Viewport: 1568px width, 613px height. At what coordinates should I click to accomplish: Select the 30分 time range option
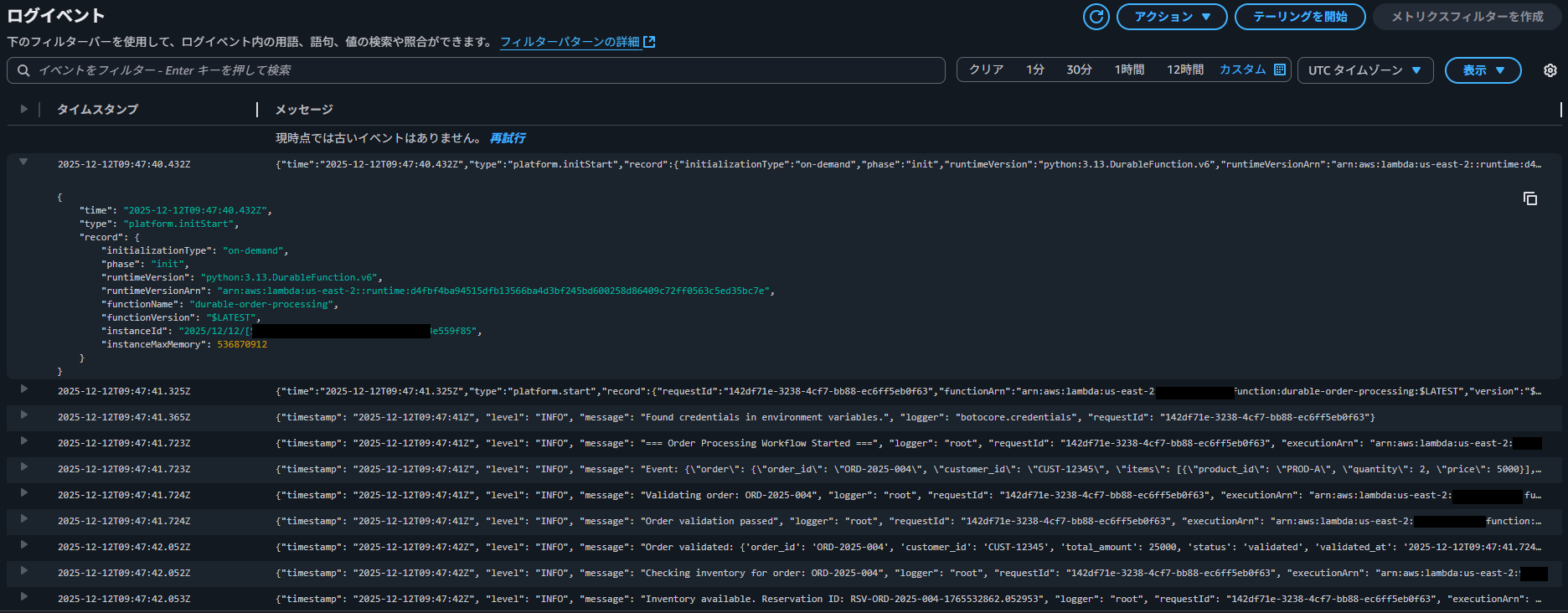coord(1079,70)
